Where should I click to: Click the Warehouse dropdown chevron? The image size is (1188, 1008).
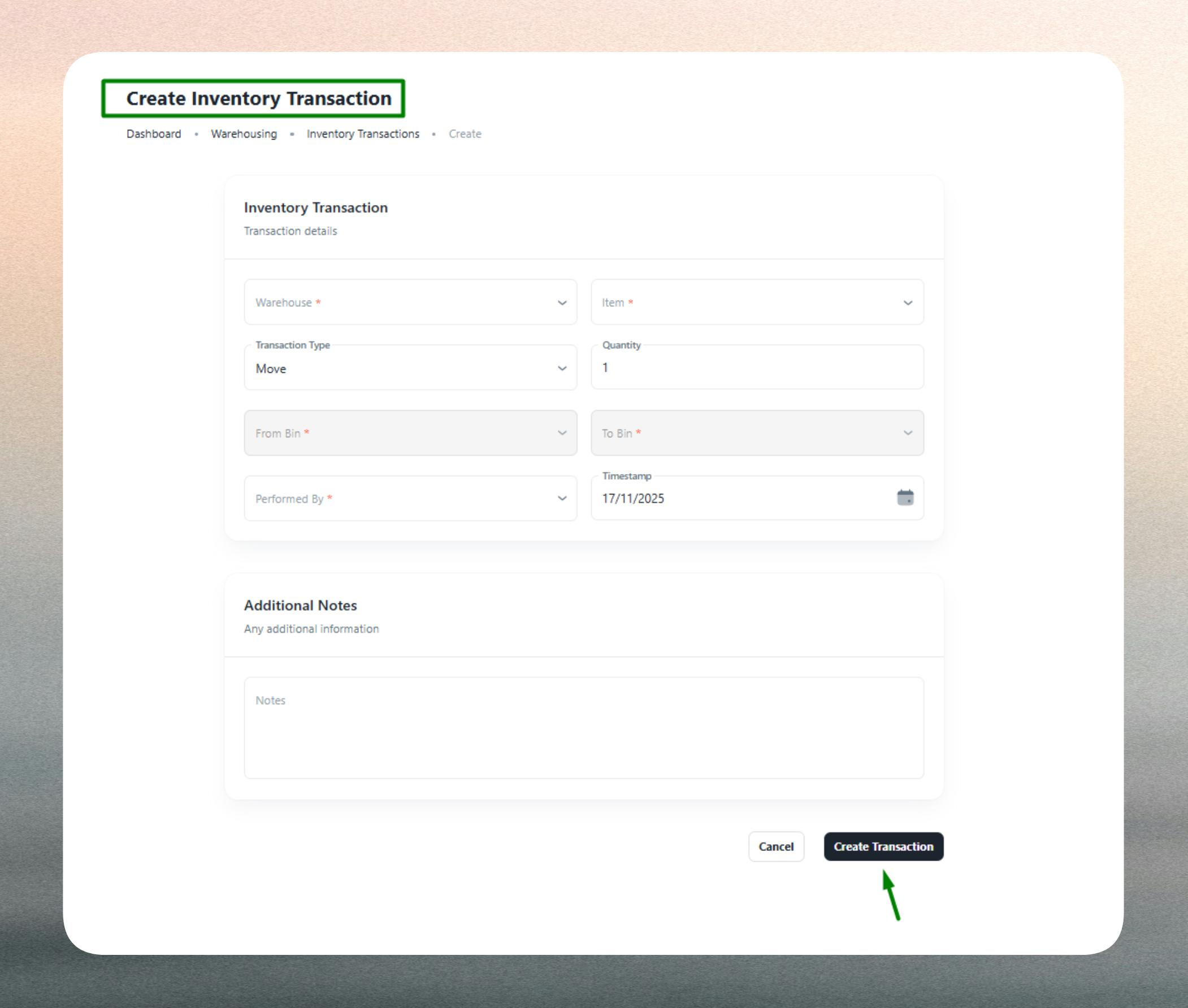click(x=562, y=302)
